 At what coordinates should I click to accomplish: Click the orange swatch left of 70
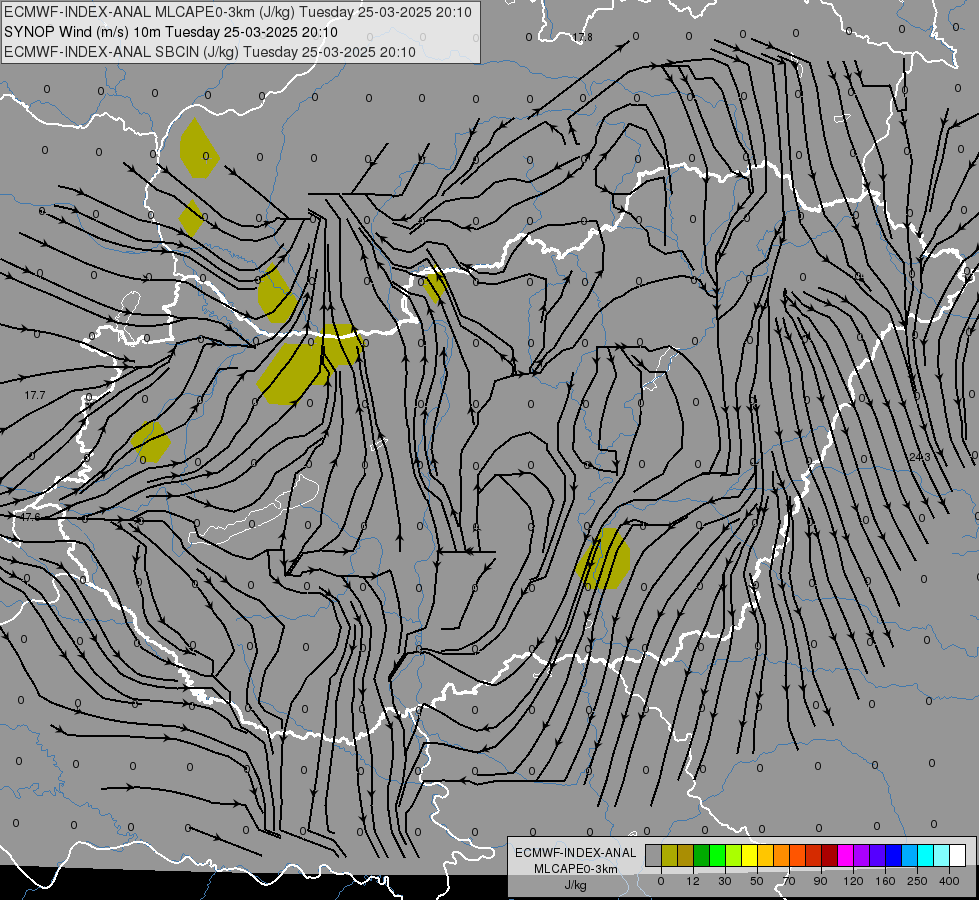pos(782,855)
